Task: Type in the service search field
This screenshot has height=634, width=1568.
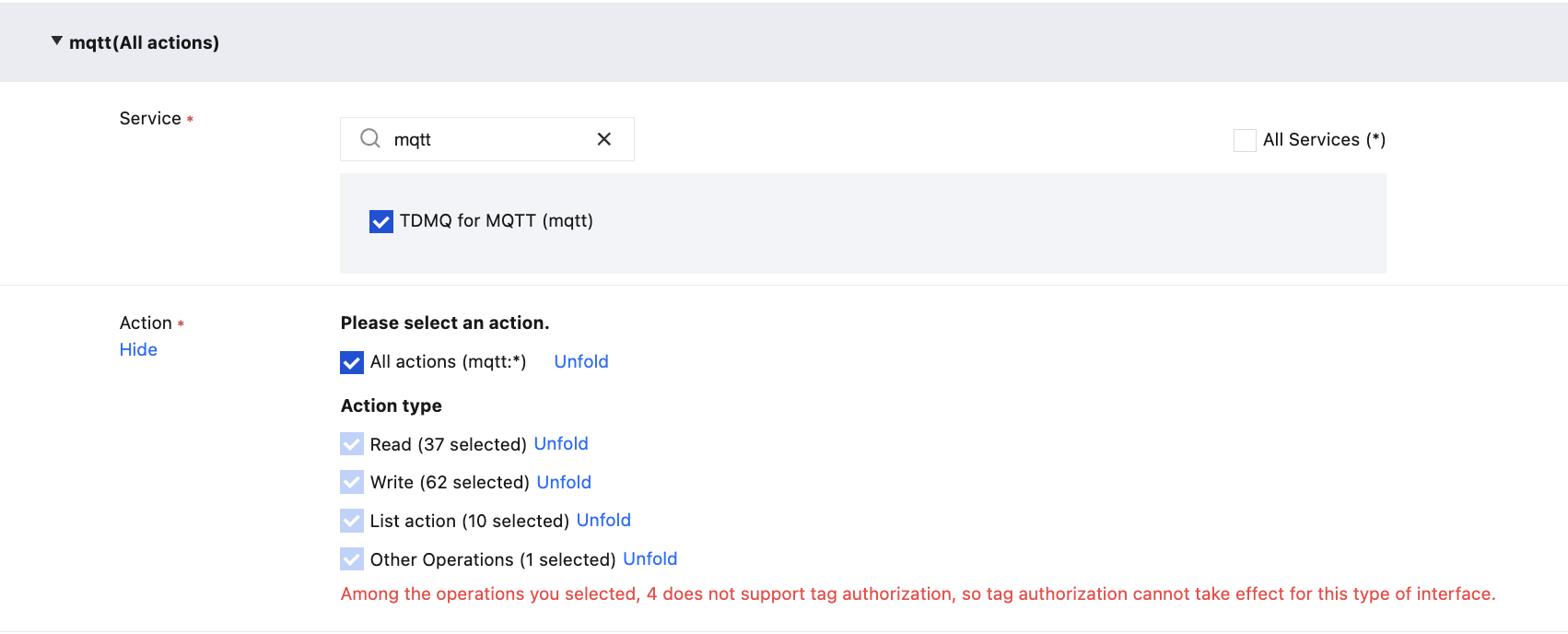Action: point(488,139)
